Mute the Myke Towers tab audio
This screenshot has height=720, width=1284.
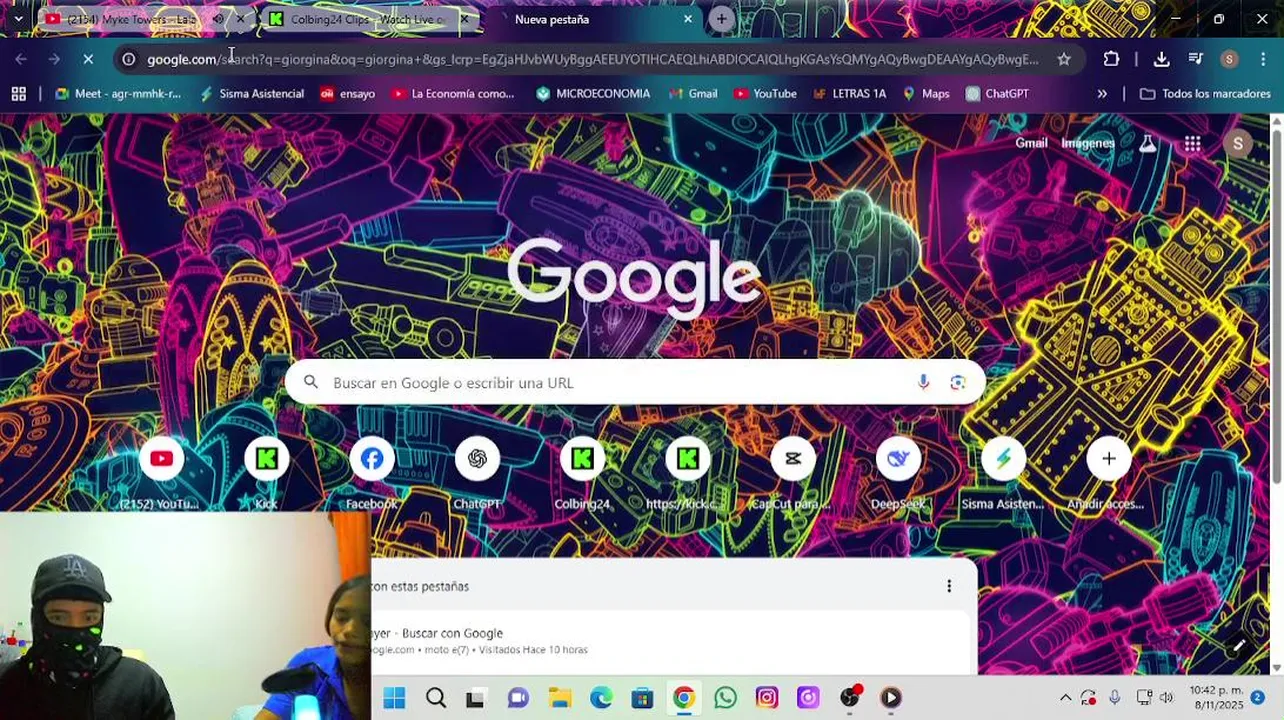coord(217,19)
